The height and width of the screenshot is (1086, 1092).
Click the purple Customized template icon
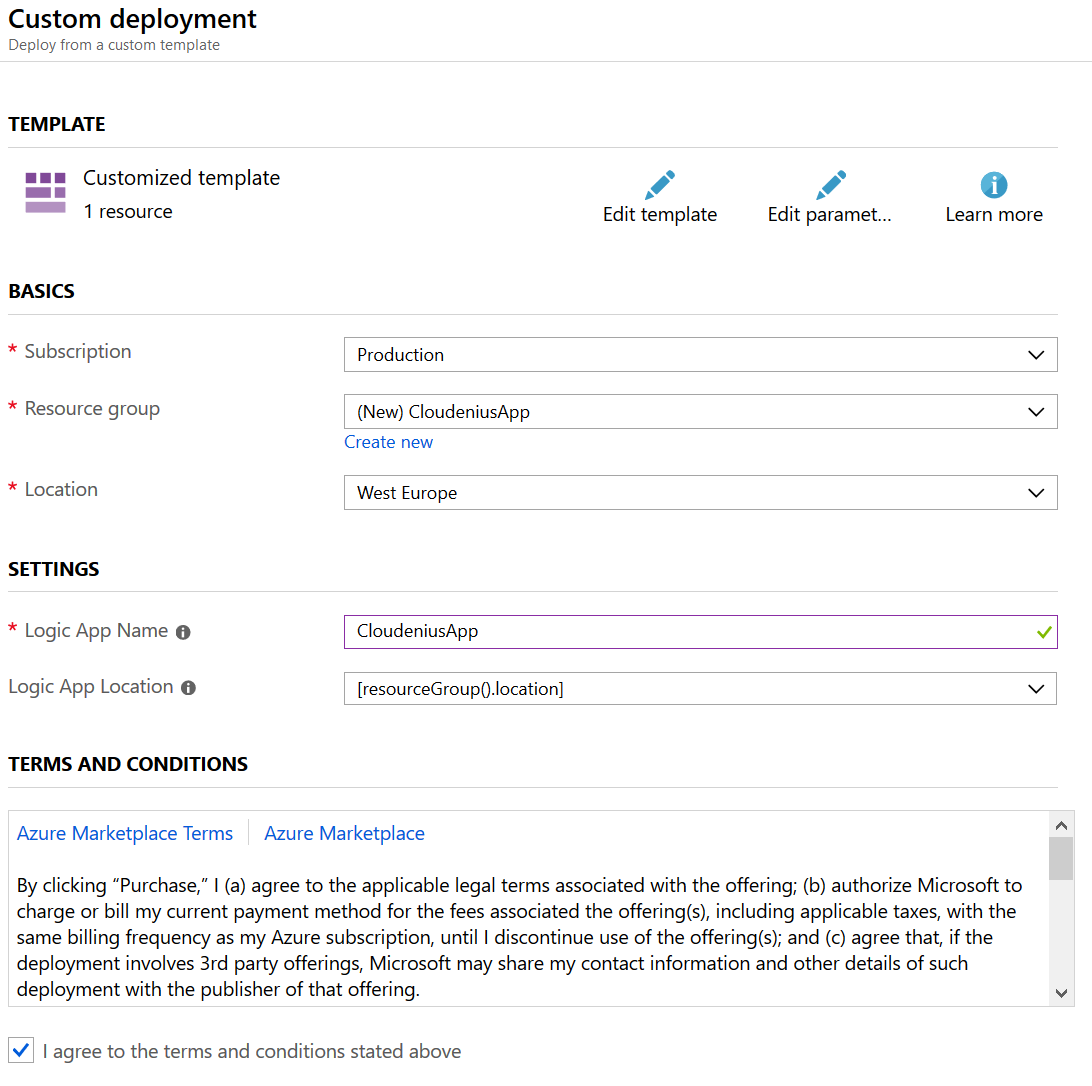click(x=44, y=190)
